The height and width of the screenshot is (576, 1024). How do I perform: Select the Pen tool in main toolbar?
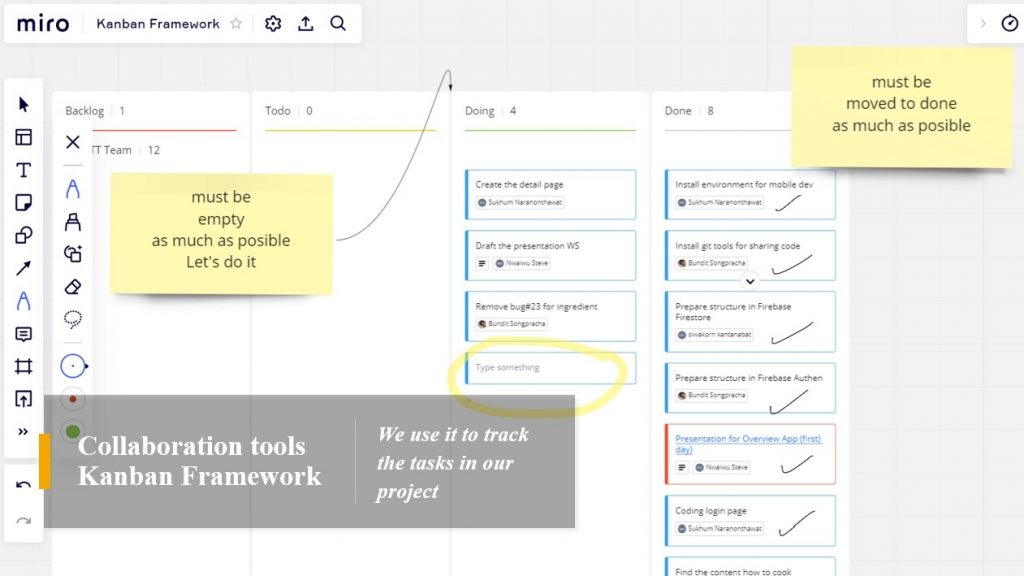pos(24,301)
